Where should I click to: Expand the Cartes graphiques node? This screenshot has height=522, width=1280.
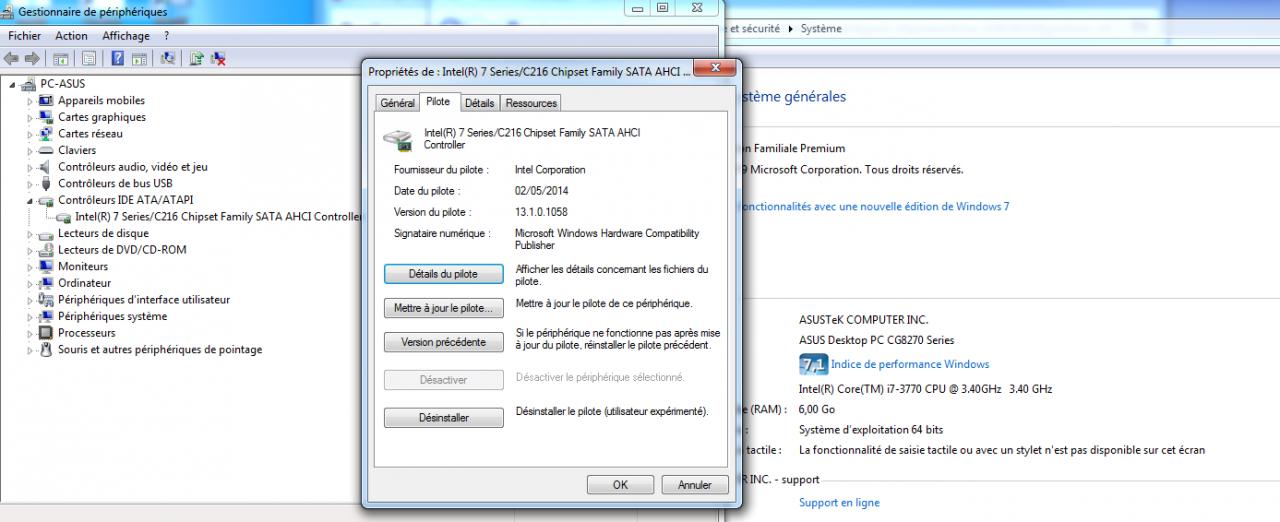pyautogui.click(x=30, y=117)
